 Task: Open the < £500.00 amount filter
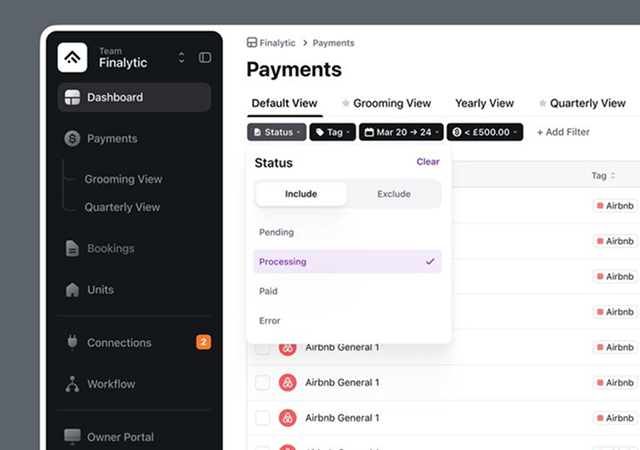(x=484, y=132)
